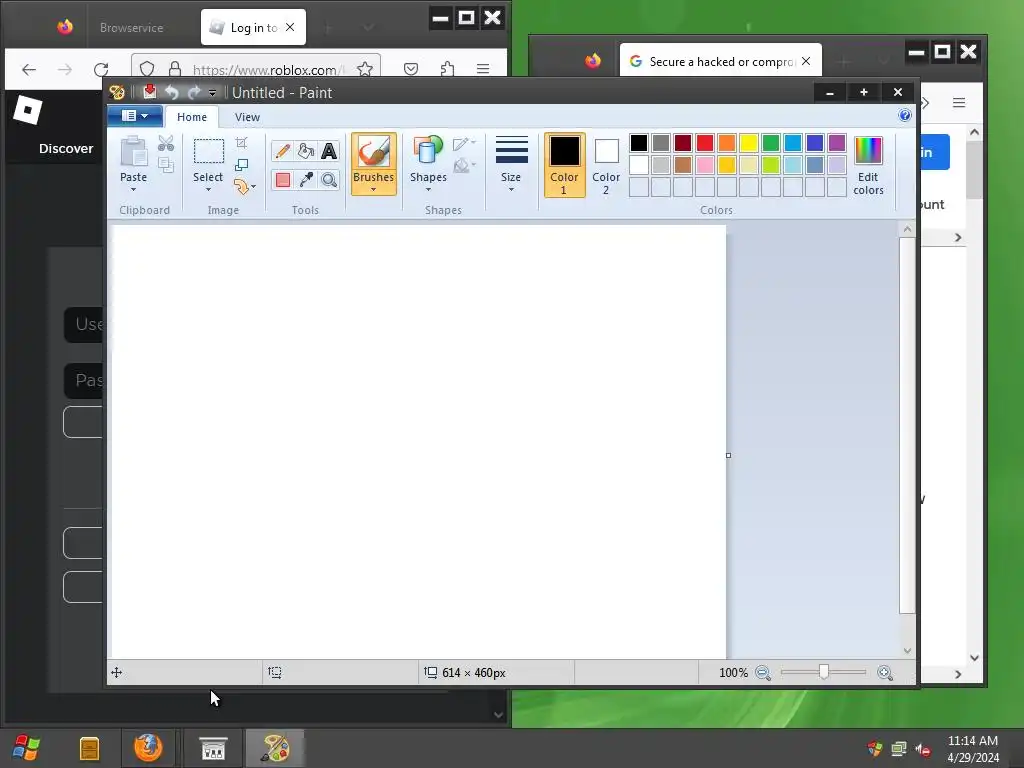The width and height of the screenshot is (1024, 768).
Task: Click the right-edge canvas resize handle
Action: click(728, 455)
